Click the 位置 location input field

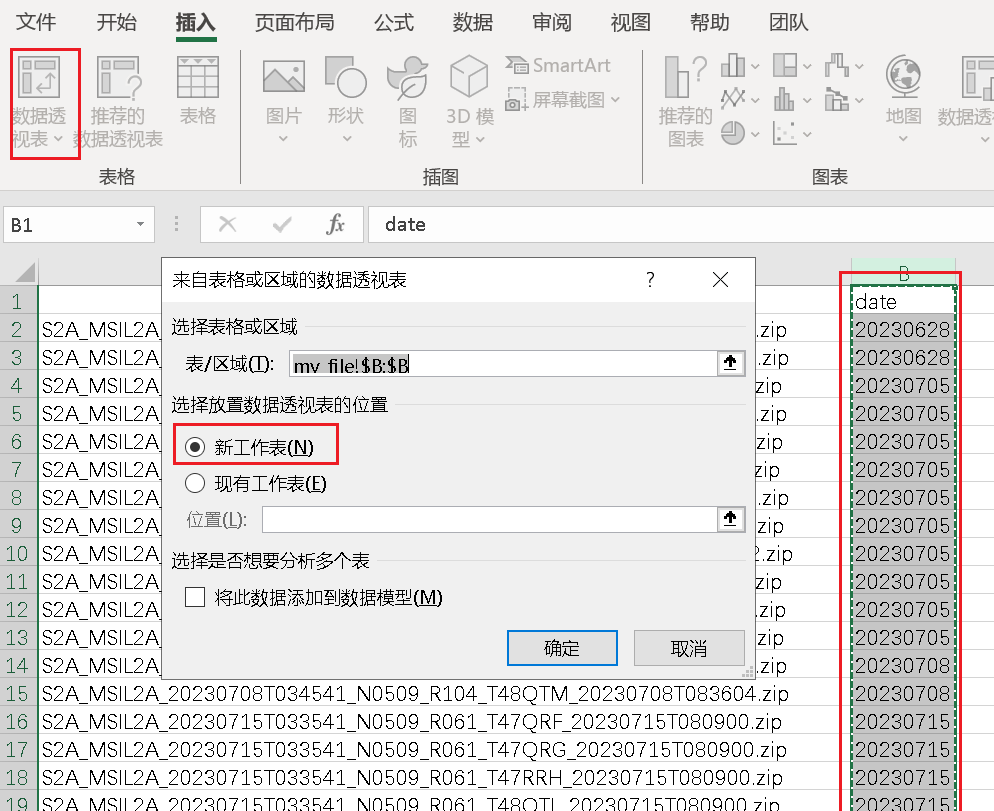(489, 519)
